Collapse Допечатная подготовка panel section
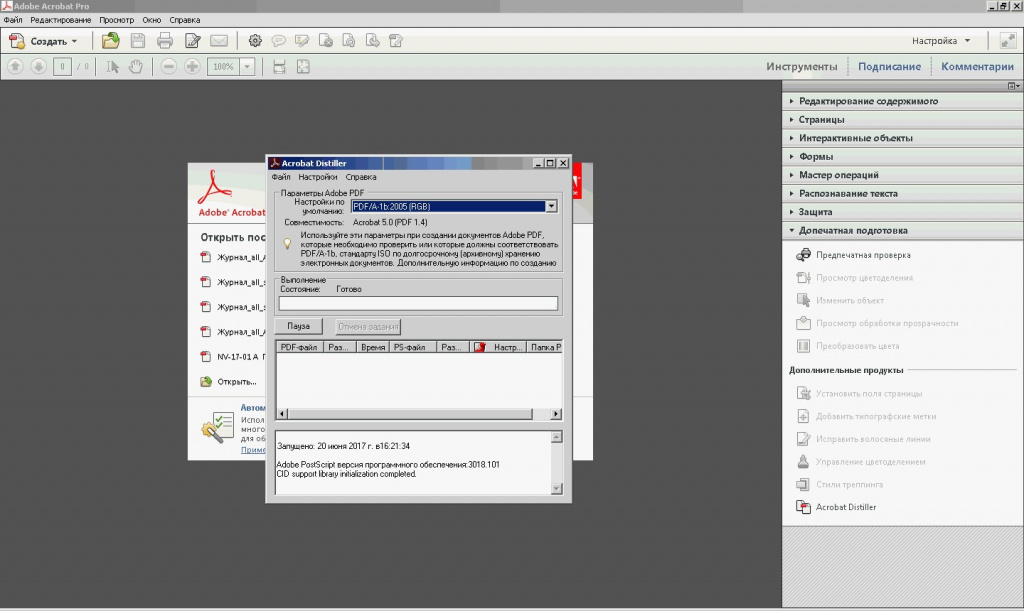Viewport: 1024px width, 611px height. pyautogui.click(x=903, y=230)
